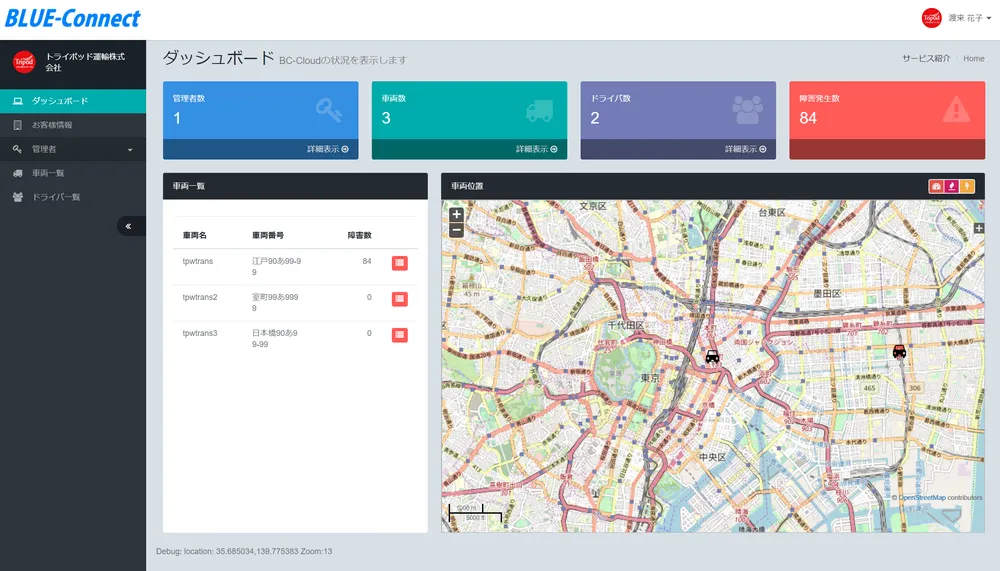This screenshot has height=571, width=1000.
Task: Open the red detail button for tpwtrans2
Action: tap(400, 299)
